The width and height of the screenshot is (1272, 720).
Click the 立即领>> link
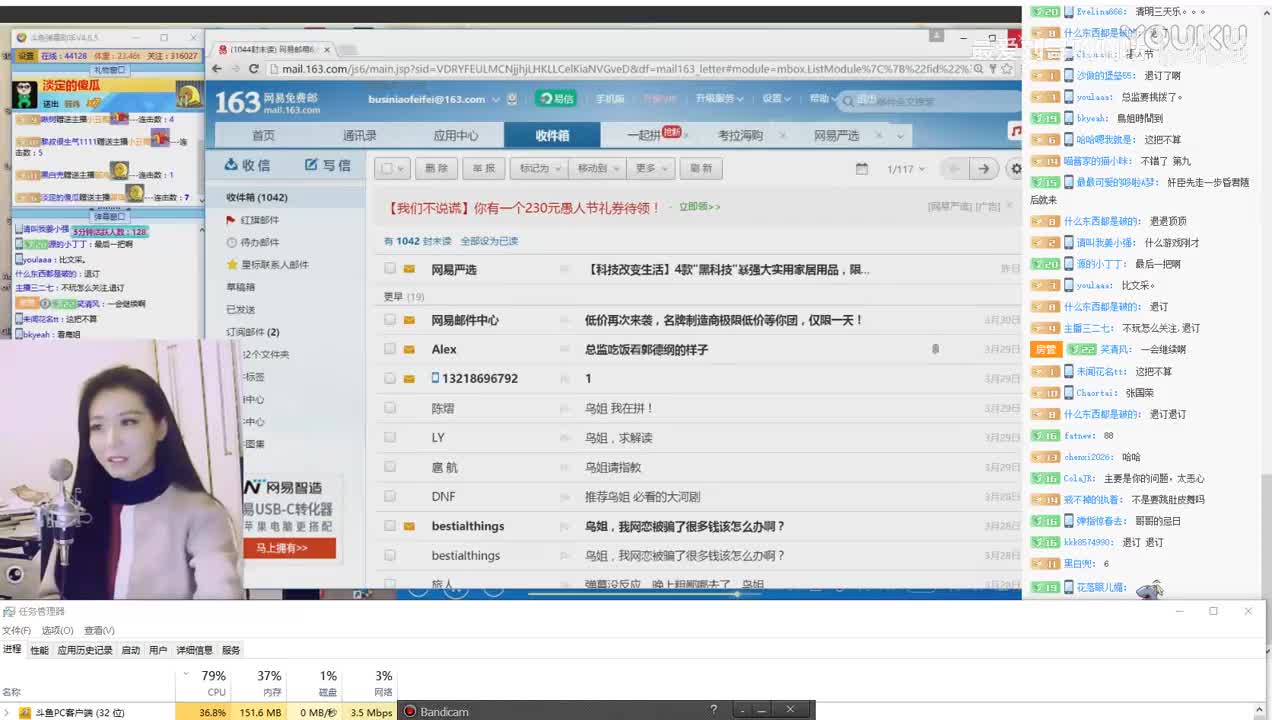point(699,207)
